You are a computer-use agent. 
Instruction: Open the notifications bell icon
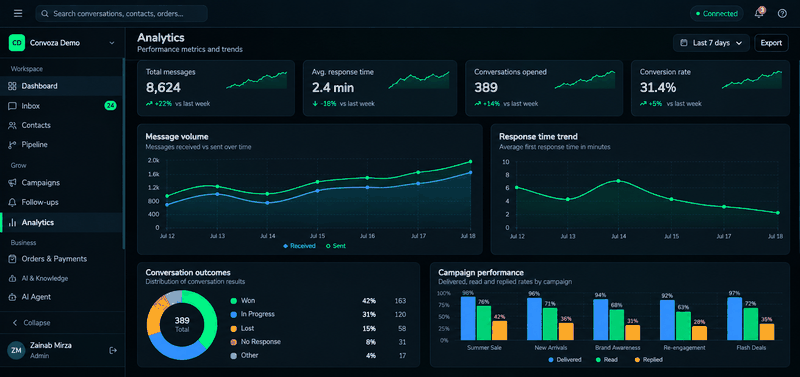(x=759, y=13)
